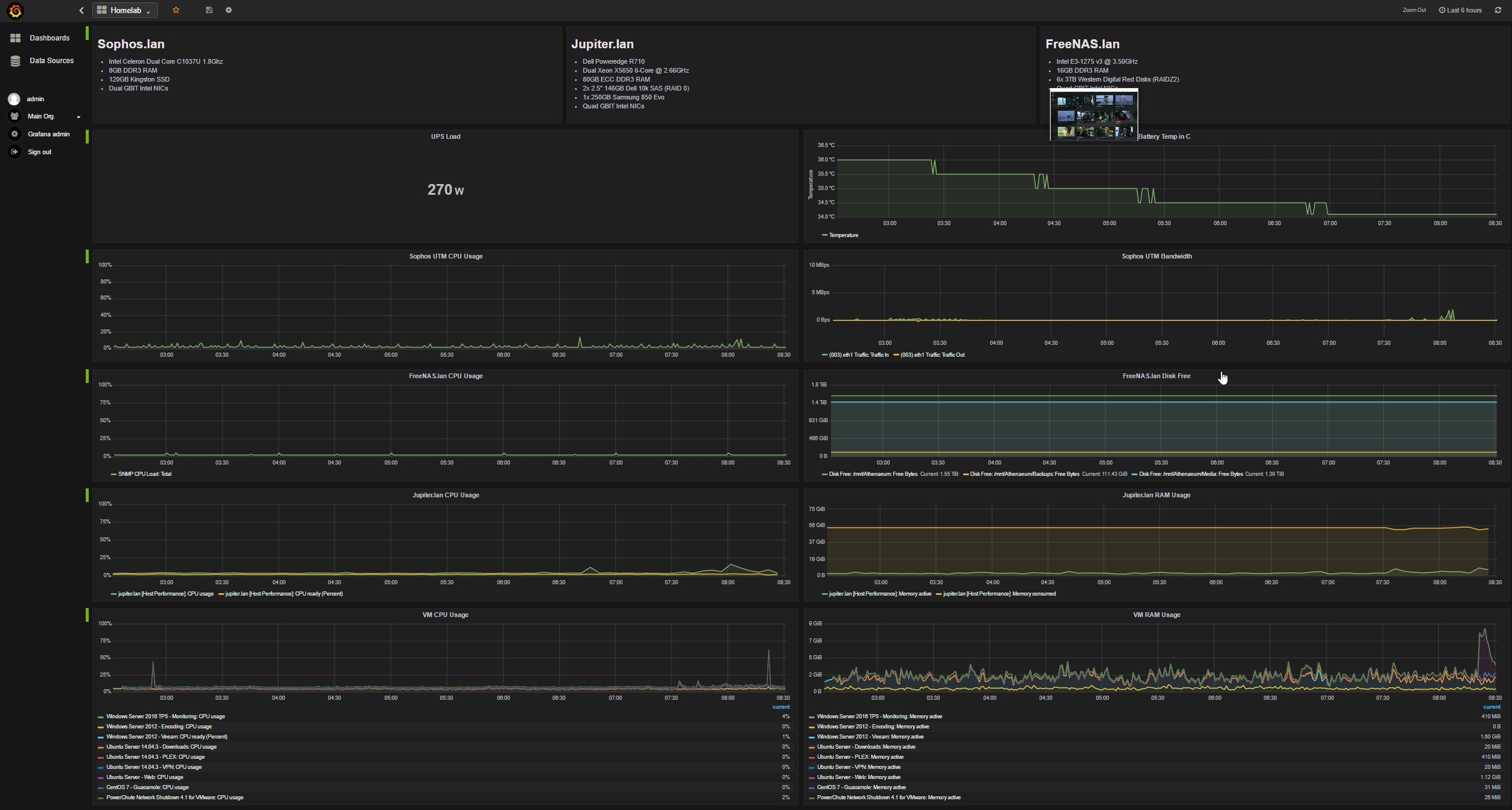Viewport: 1512px width, 810px height.
Task: Open Data Sources in the side menu
Action: coord(52,61)
